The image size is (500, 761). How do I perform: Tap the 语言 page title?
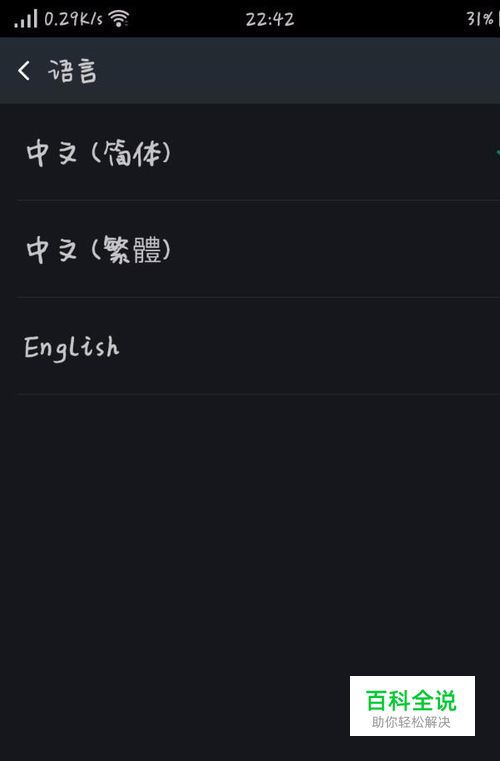click(x=73, y=71)
